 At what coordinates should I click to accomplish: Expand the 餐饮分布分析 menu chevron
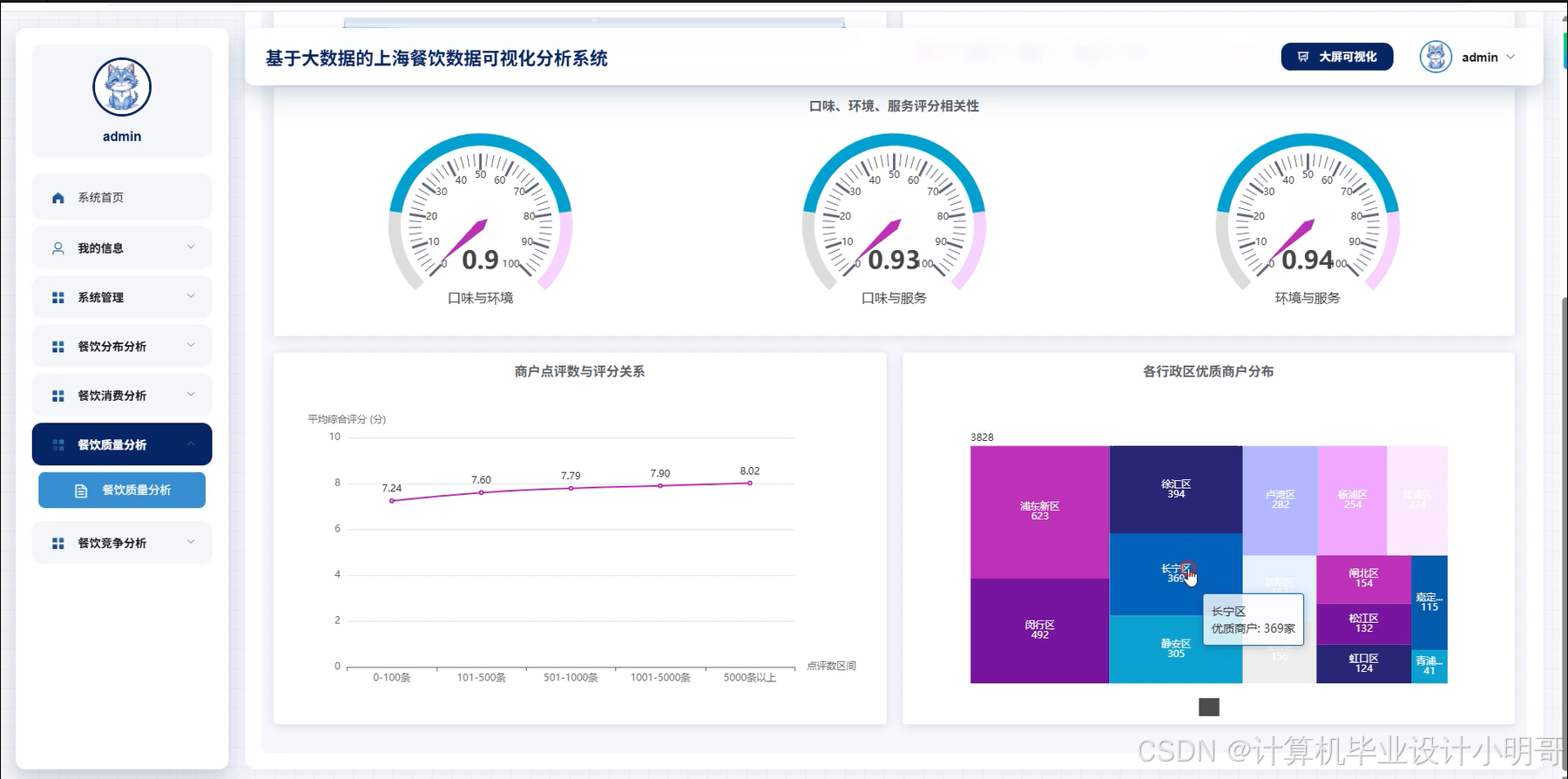coord(191,346)
